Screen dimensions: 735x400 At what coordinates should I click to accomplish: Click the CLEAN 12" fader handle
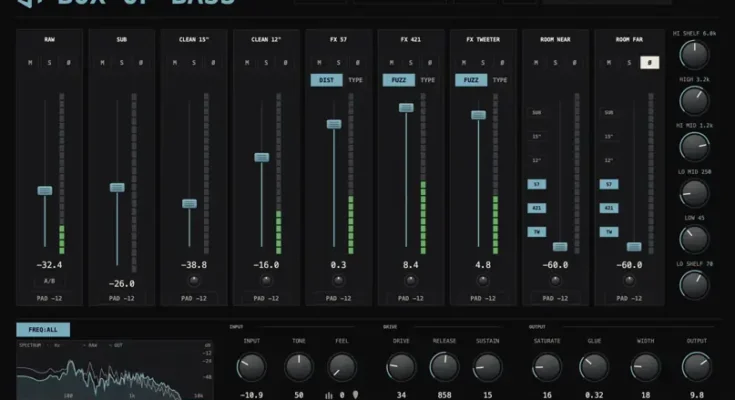click(262, 157)
